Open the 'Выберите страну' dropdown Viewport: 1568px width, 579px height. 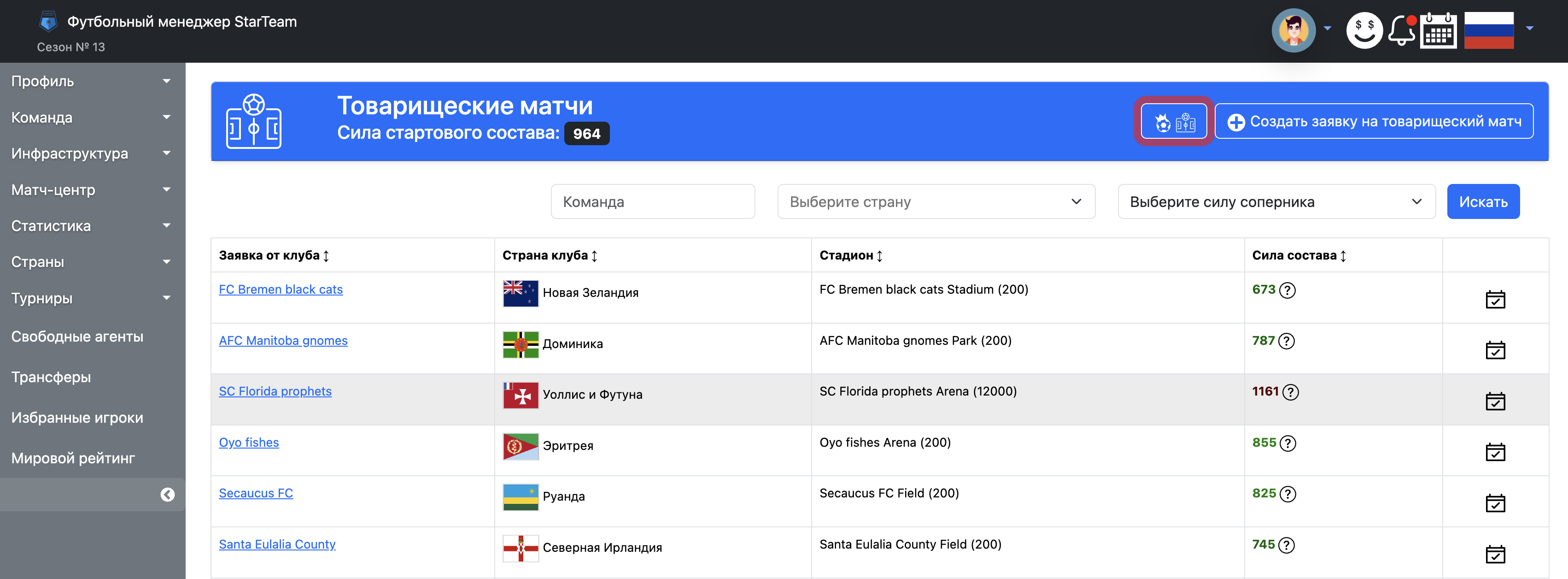click(x=936, y=202)
